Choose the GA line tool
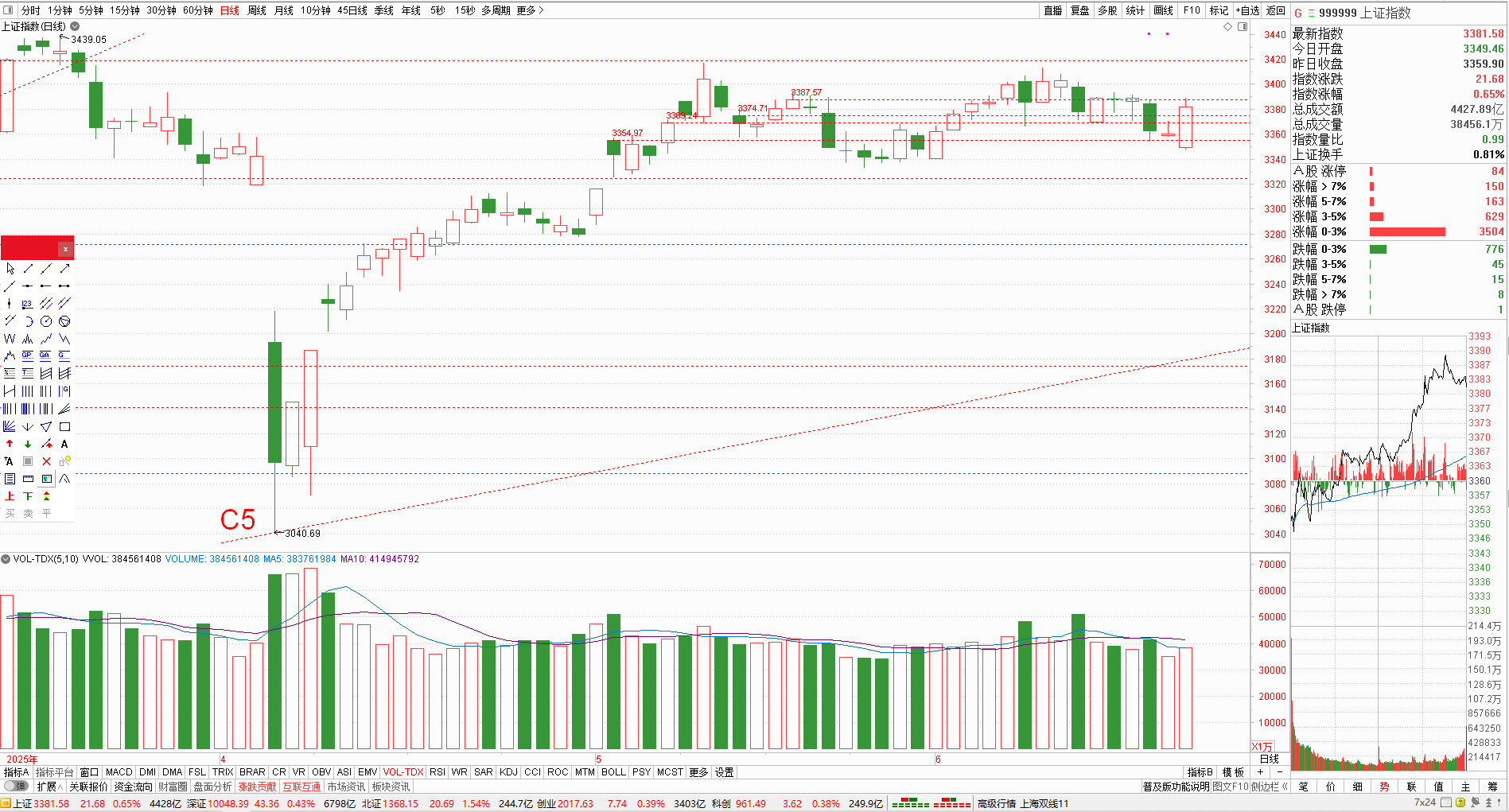This screenshot has height=812, width=1509. [x=46, y=356]
